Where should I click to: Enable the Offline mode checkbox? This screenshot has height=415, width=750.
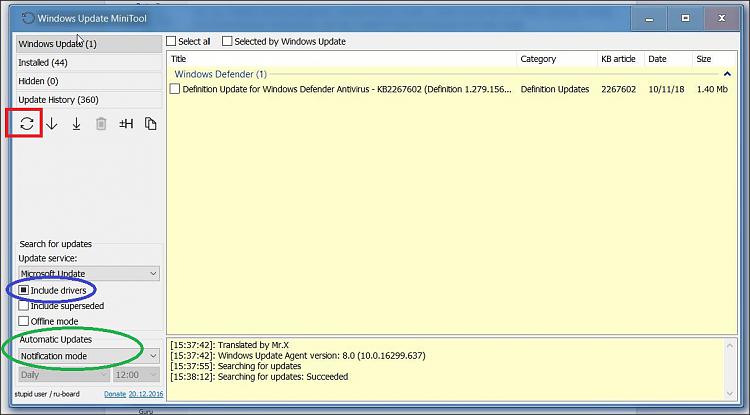tap(23, 321)
